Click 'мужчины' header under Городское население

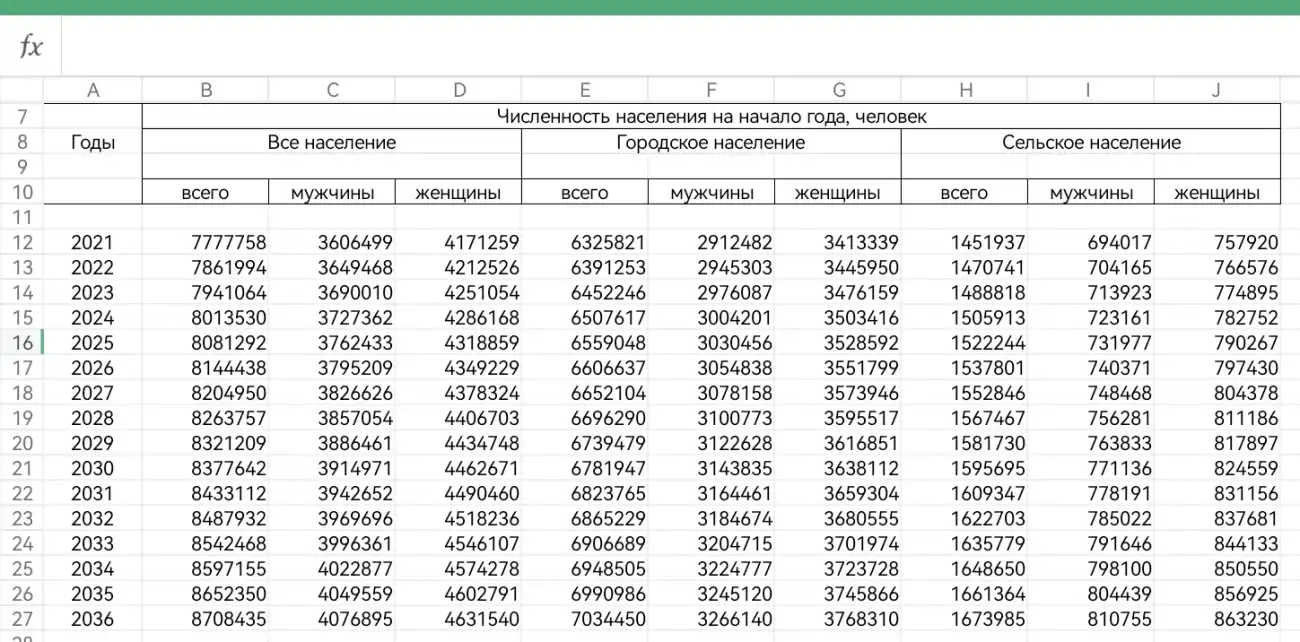[712, 193]
